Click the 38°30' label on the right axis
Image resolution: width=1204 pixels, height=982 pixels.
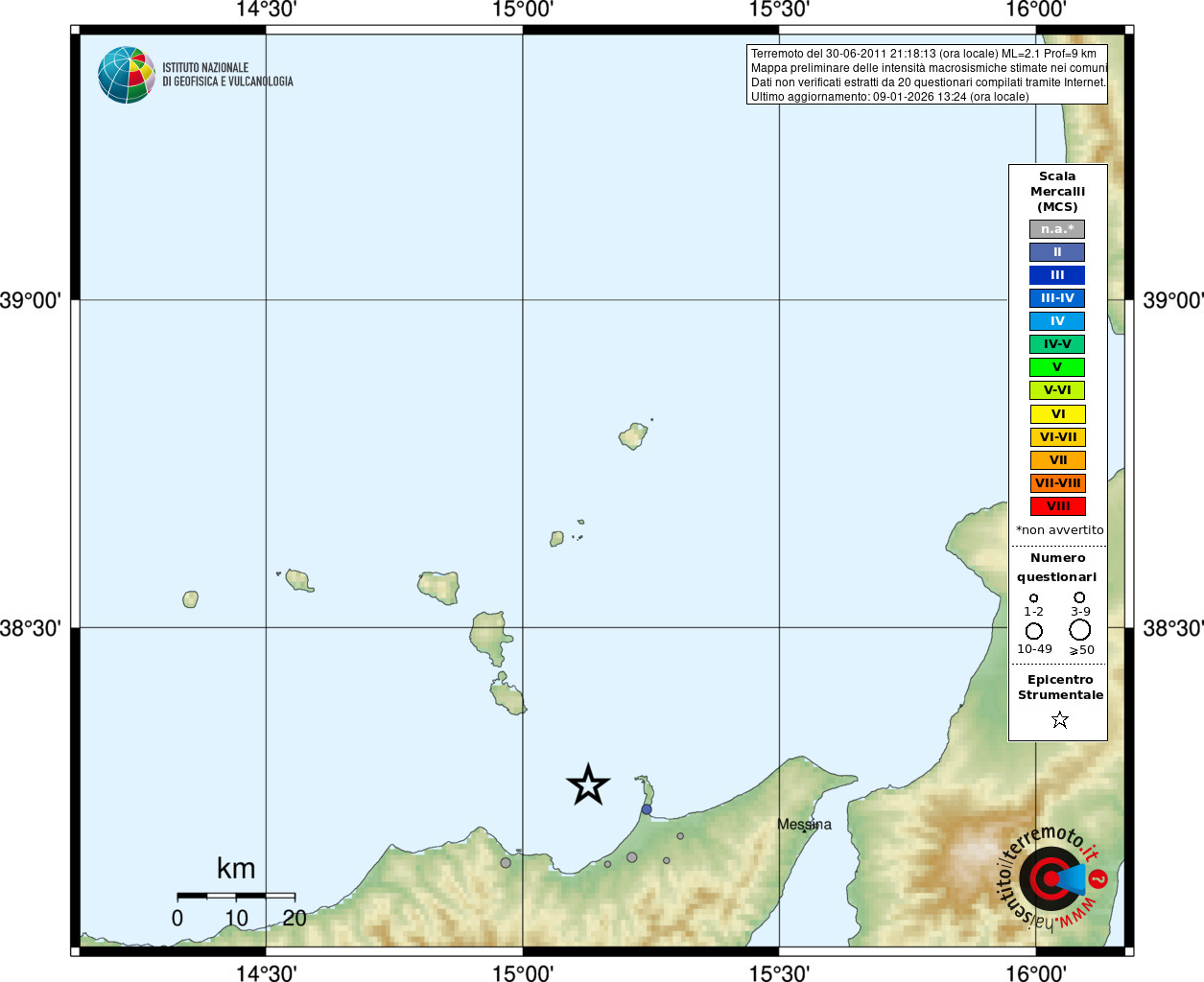pos(1173,628)
